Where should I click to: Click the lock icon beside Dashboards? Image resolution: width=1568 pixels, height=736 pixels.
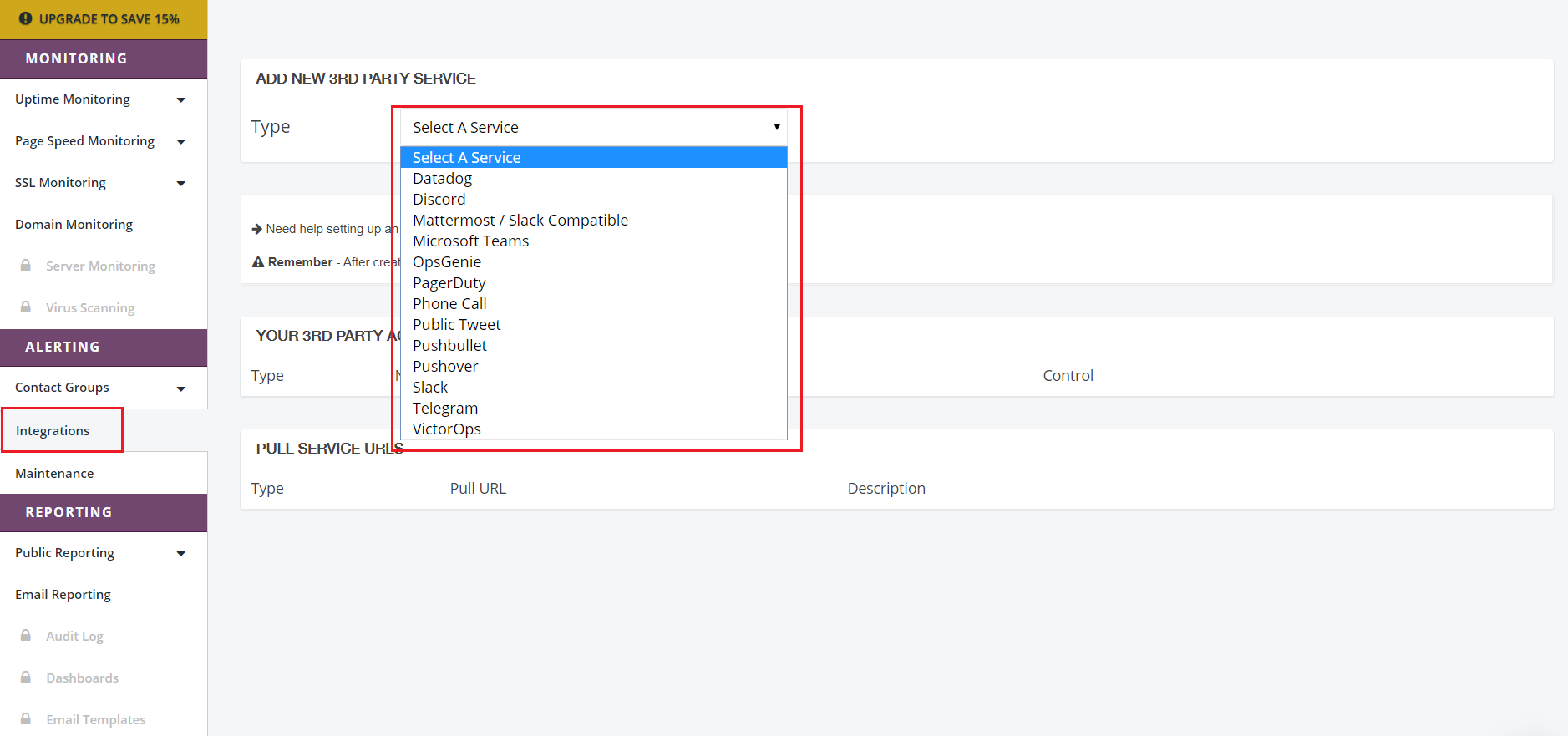[26, 677]
